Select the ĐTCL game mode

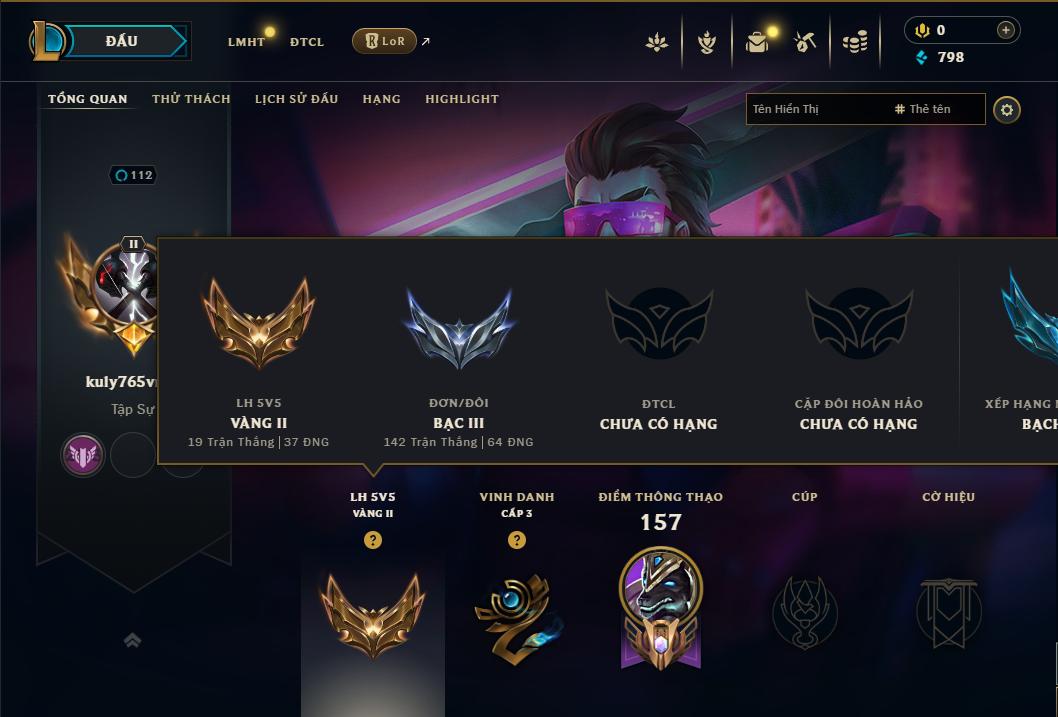click(306, 42)
